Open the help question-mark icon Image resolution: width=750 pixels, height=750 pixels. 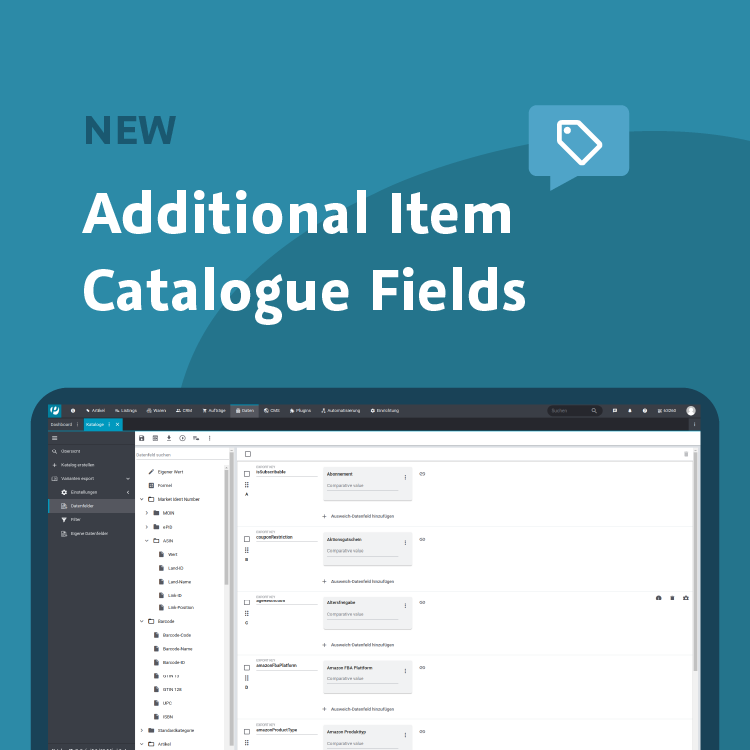point(645,410)
